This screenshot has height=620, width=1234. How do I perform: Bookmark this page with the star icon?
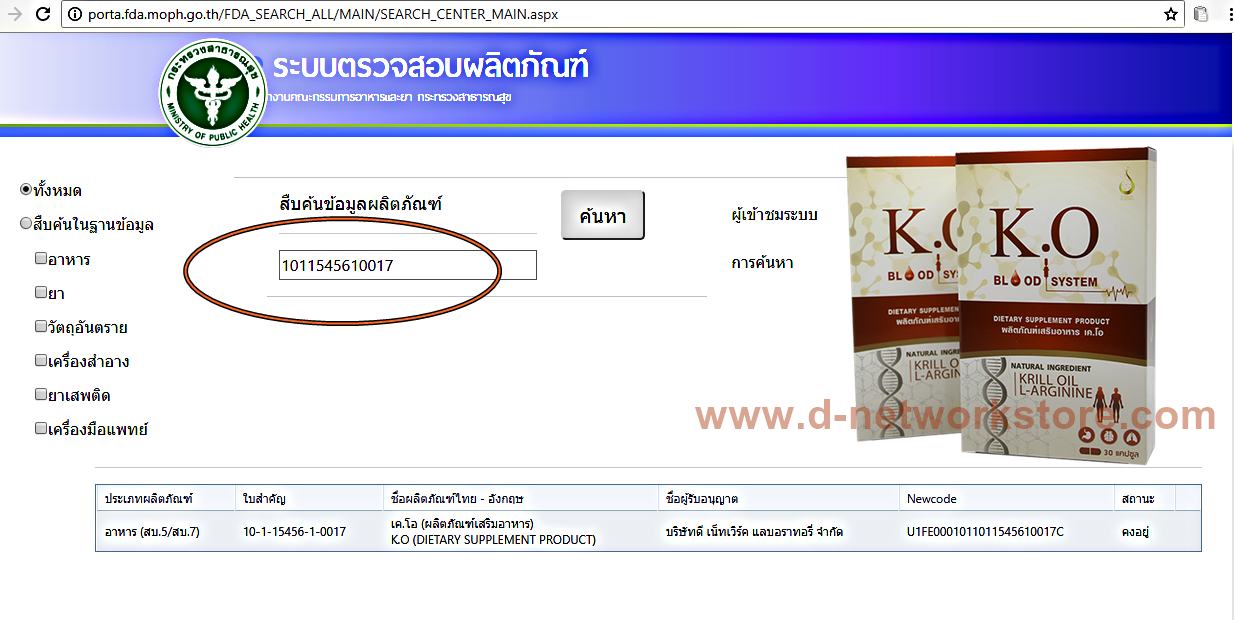coord(1171,15)
